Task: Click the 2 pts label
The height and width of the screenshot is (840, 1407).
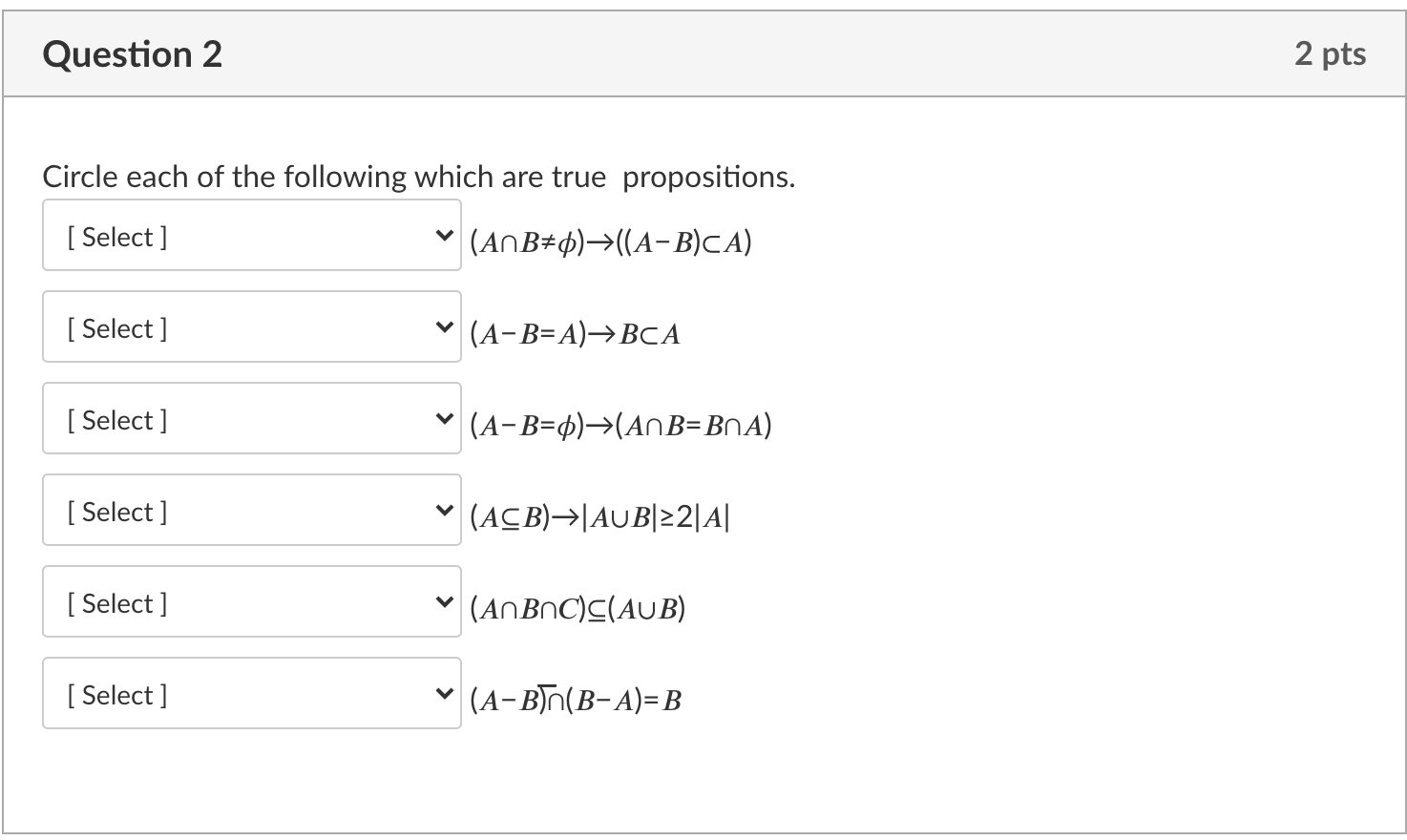Action: (x=1331, y=54)
